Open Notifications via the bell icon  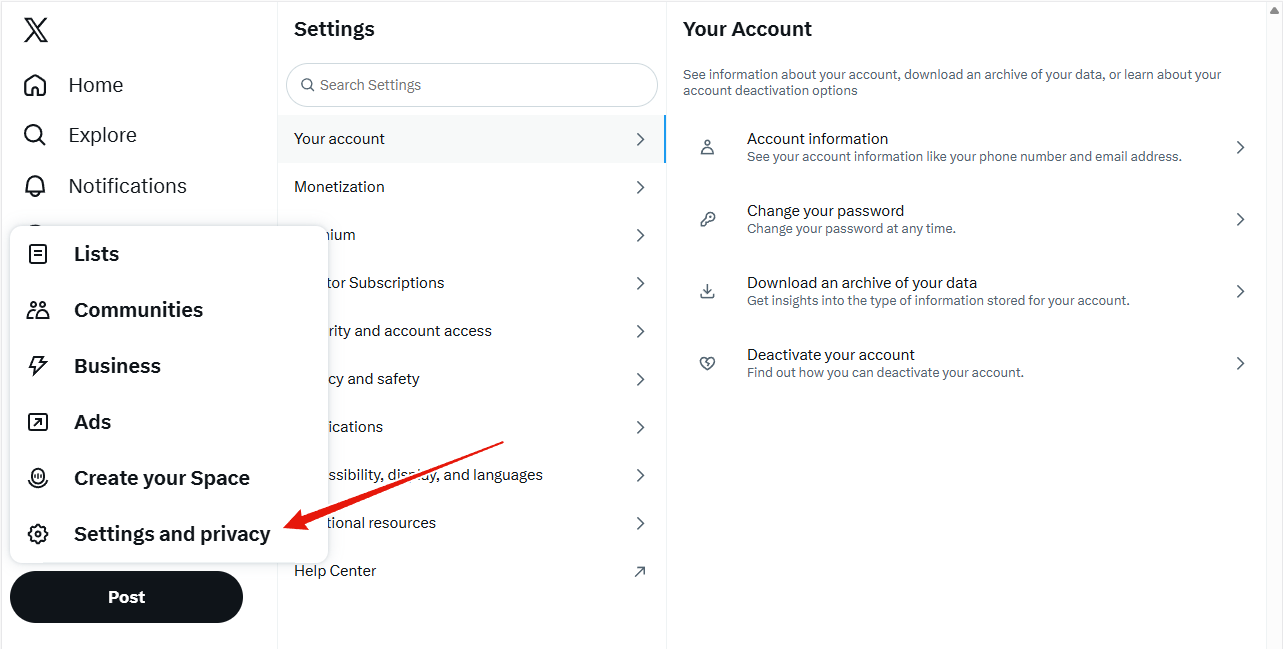(x=35, y=186)
